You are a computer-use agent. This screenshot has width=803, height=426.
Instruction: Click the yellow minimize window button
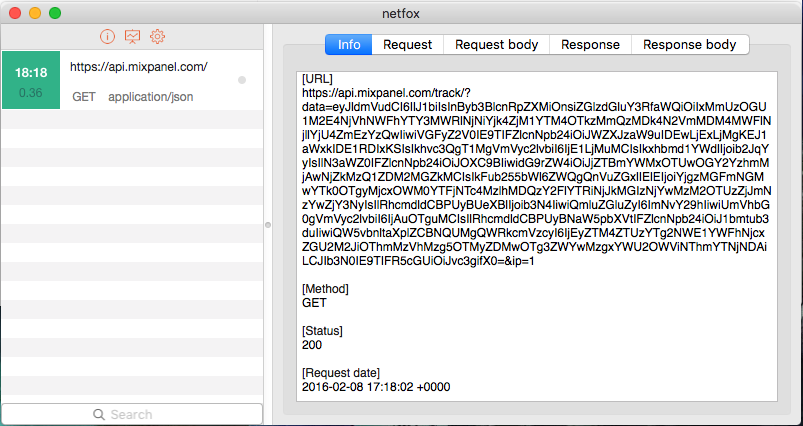point(35,13)
